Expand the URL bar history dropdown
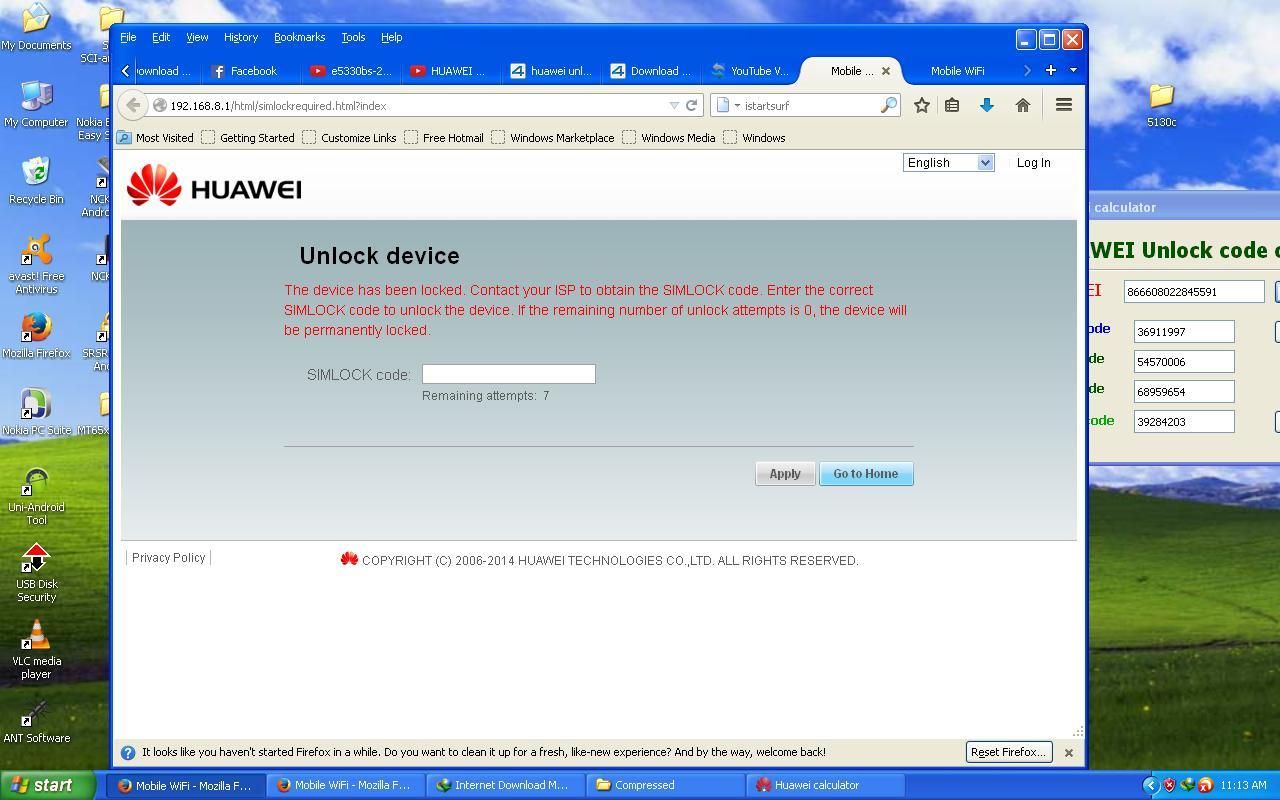The image size is (1280, 800). coord(674,105)
